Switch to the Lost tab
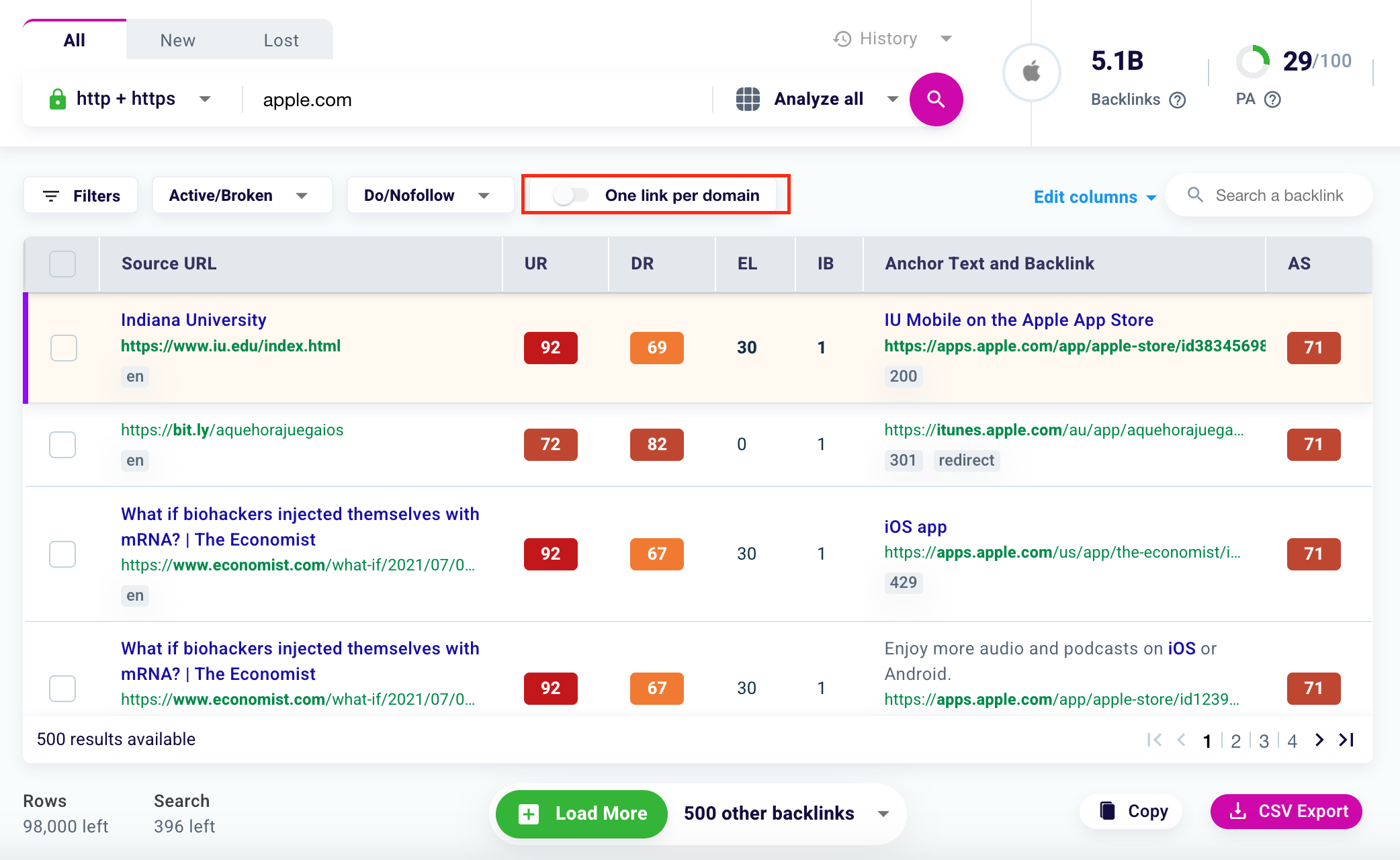The width and height of the screenshot is (1400, 860). coord(281,40)
